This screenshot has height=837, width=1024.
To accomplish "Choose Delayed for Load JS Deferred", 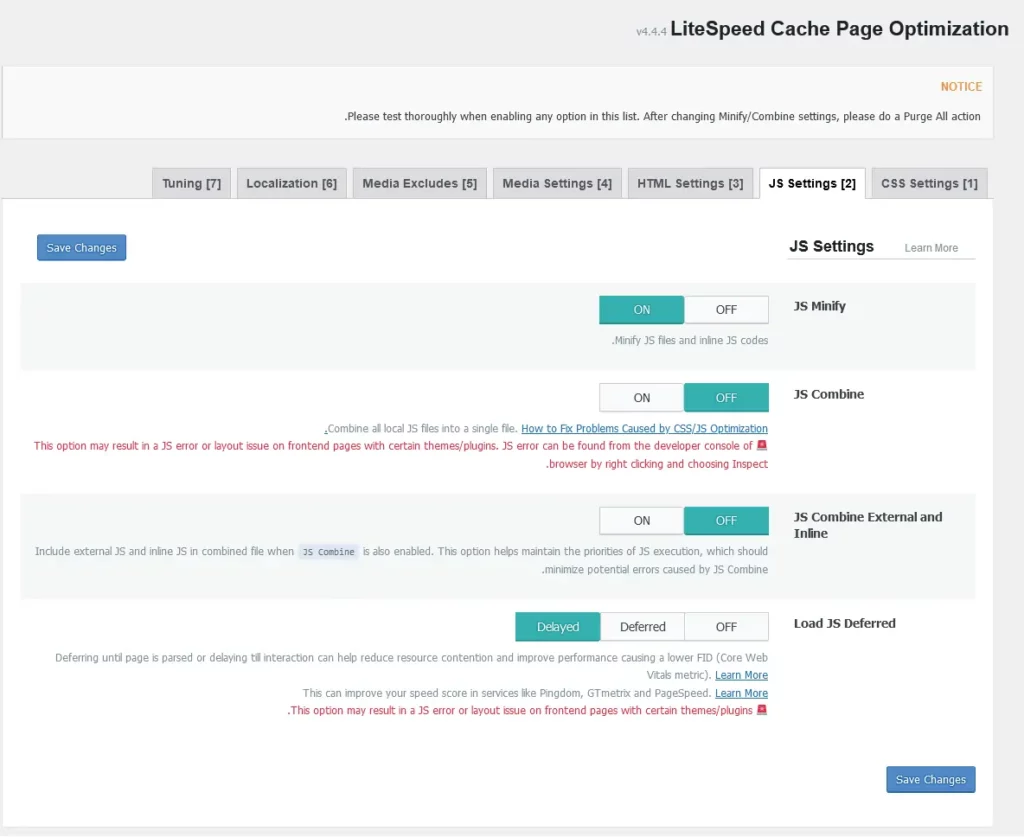I will (557, 627).
